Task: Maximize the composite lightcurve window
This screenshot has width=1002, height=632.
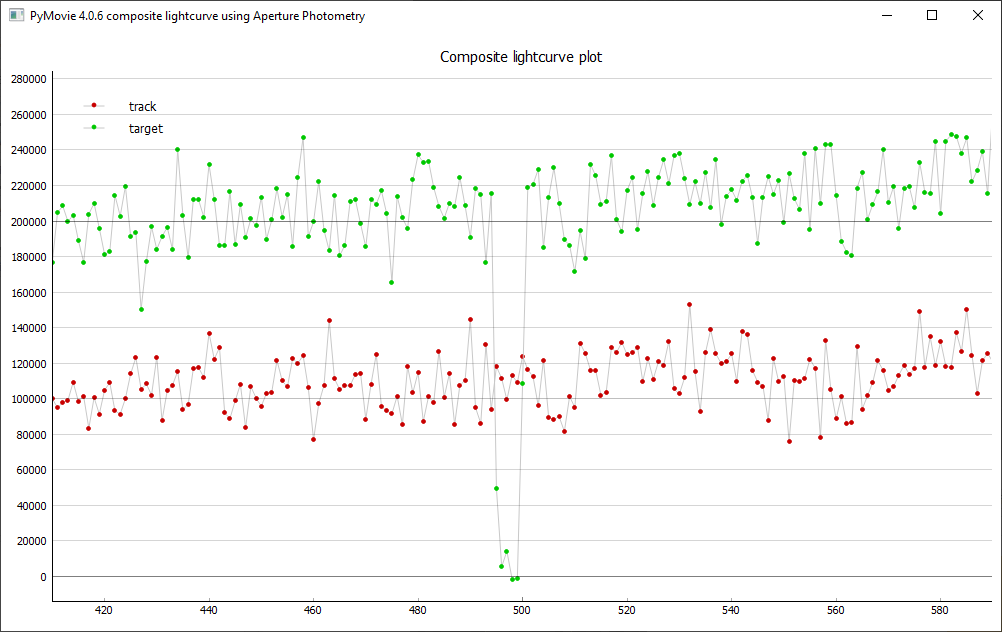Action: 932,16
